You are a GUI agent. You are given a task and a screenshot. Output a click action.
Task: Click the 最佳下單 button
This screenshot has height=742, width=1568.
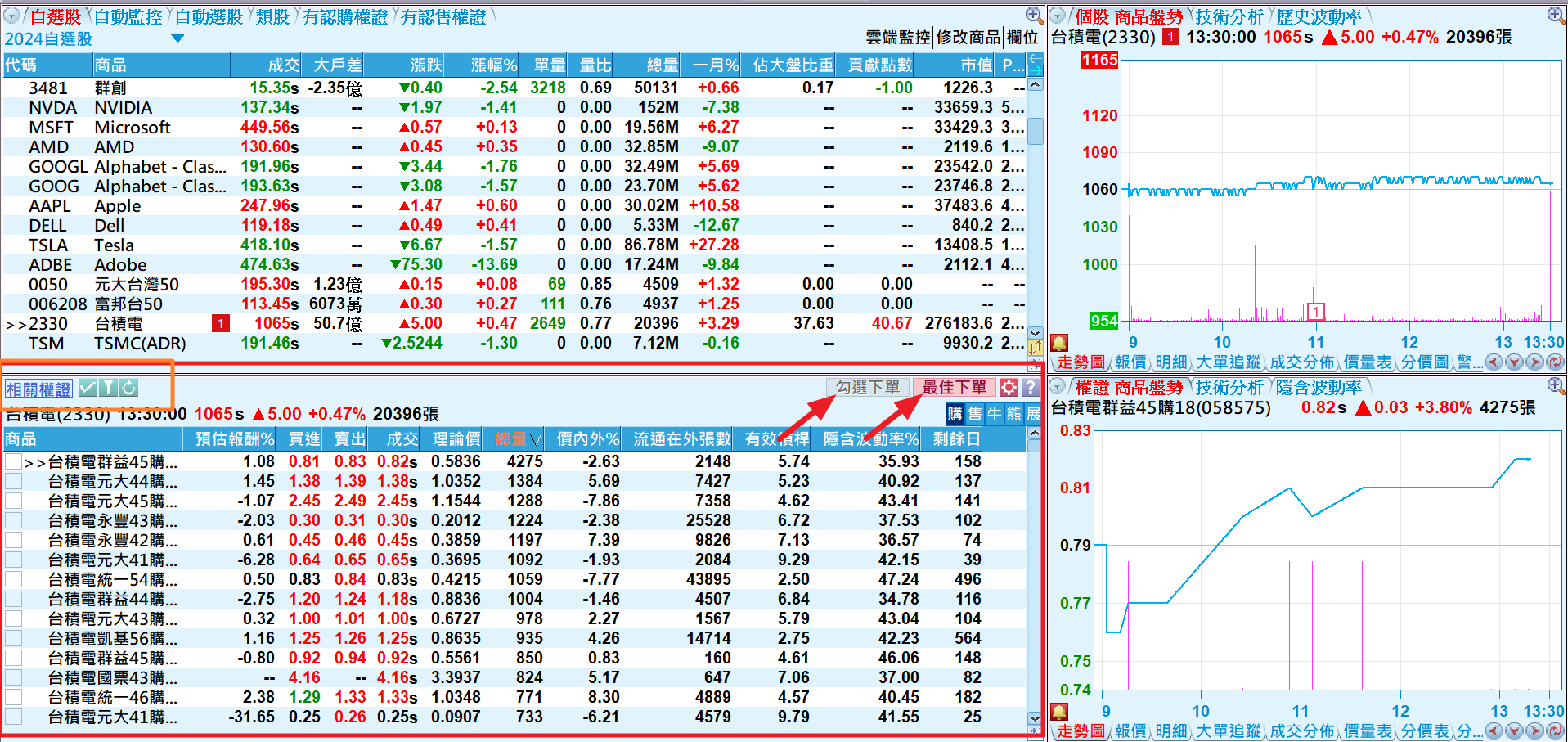(954, 388)
